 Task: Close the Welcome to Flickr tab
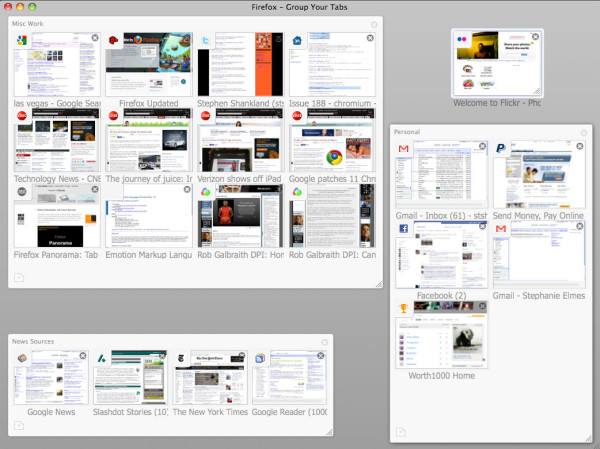[535, 36]
